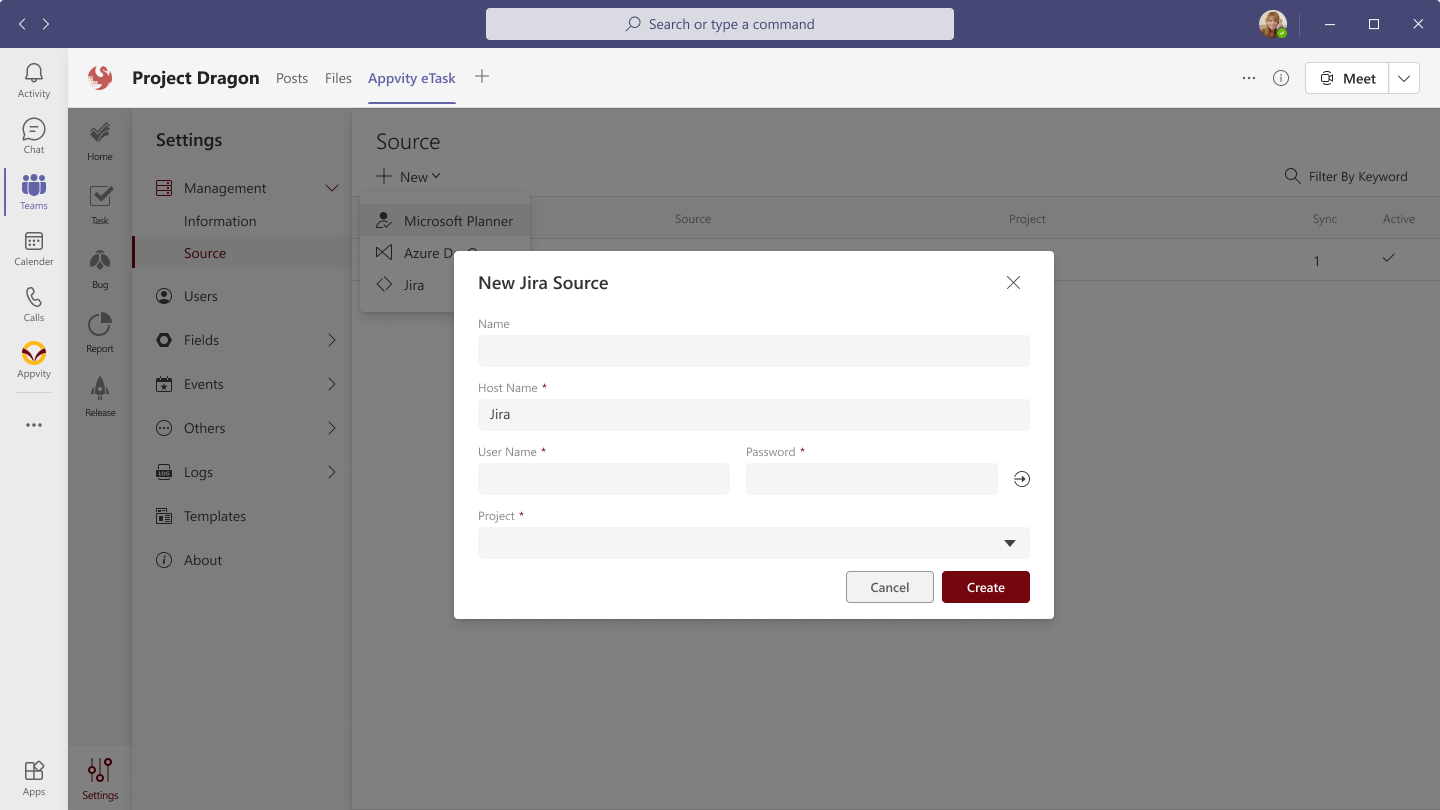1440x810 pixels.
Task: Open the Activity bell icon
Action: [x=34, y=80]
